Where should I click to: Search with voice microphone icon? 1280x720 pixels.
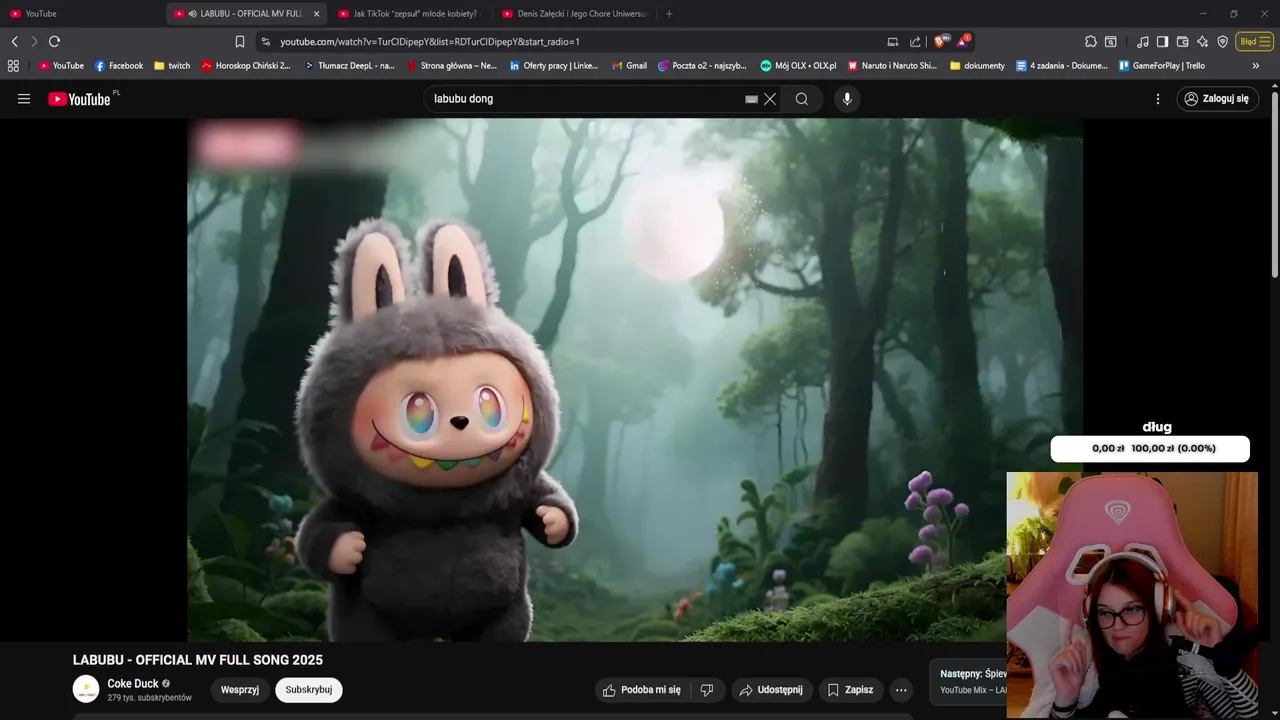(x=847, y=99)
